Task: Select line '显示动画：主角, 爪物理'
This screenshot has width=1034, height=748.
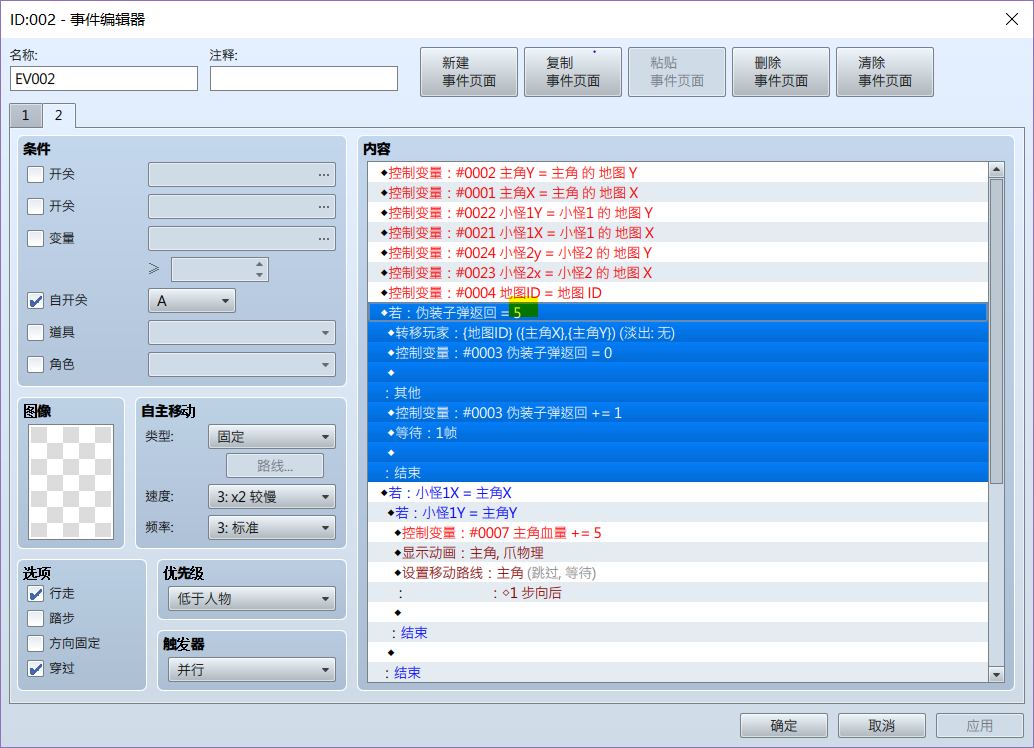Action: [x=678, y=553]
